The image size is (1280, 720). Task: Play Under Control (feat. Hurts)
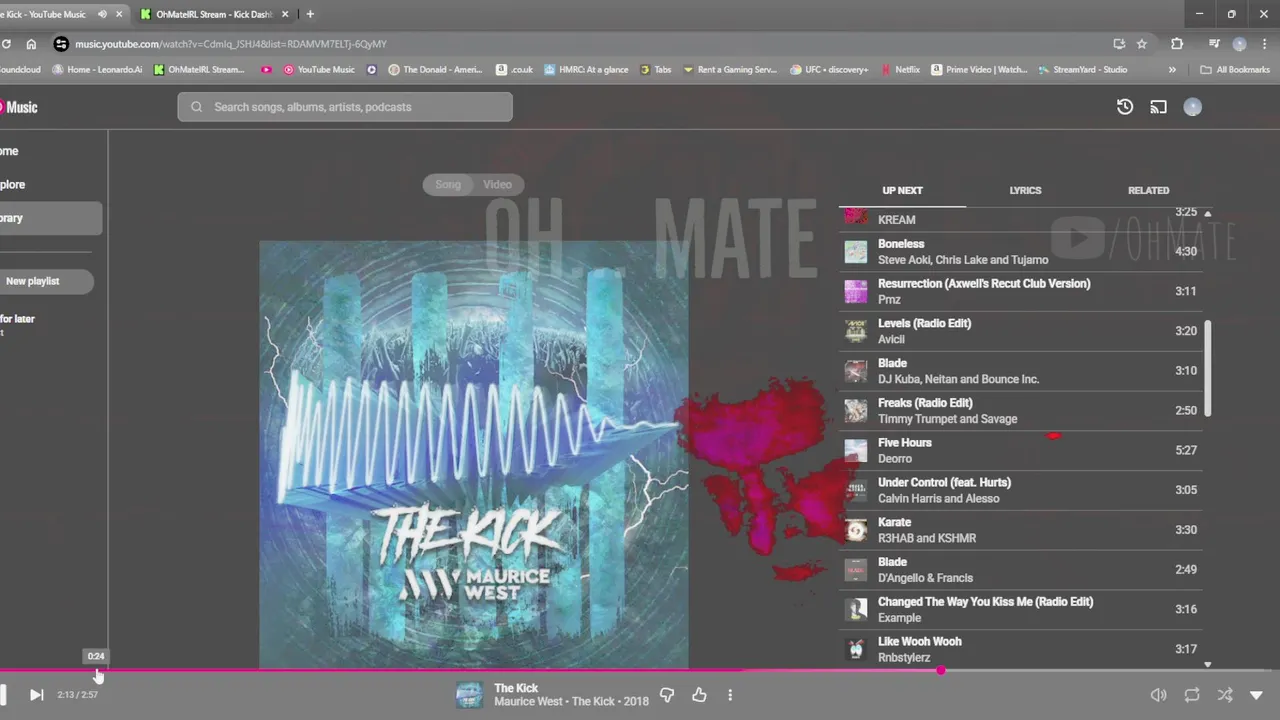click(x=1020, y=490)
